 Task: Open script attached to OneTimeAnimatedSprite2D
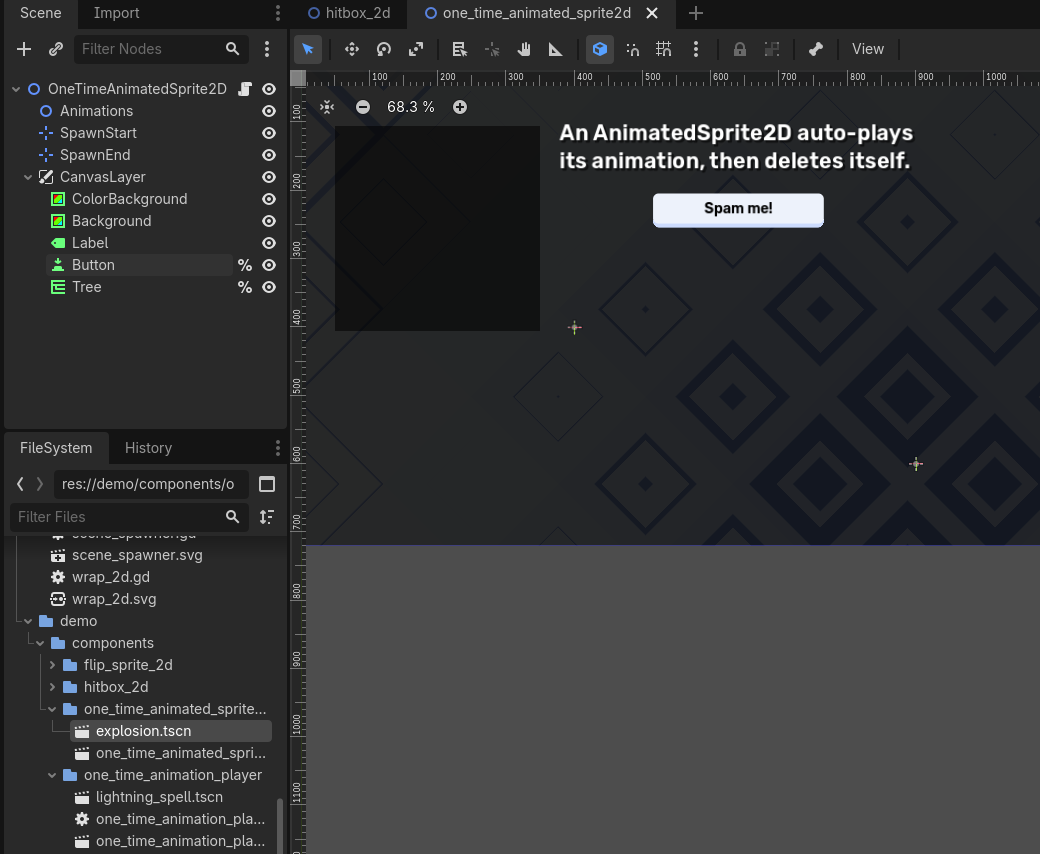point(245,89)
